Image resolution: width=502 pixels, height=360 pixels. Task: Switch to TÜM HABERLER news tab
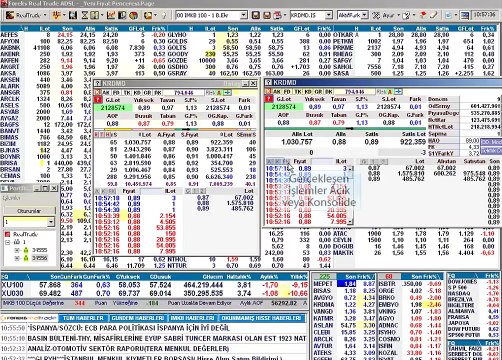click(x=83, y=318)
